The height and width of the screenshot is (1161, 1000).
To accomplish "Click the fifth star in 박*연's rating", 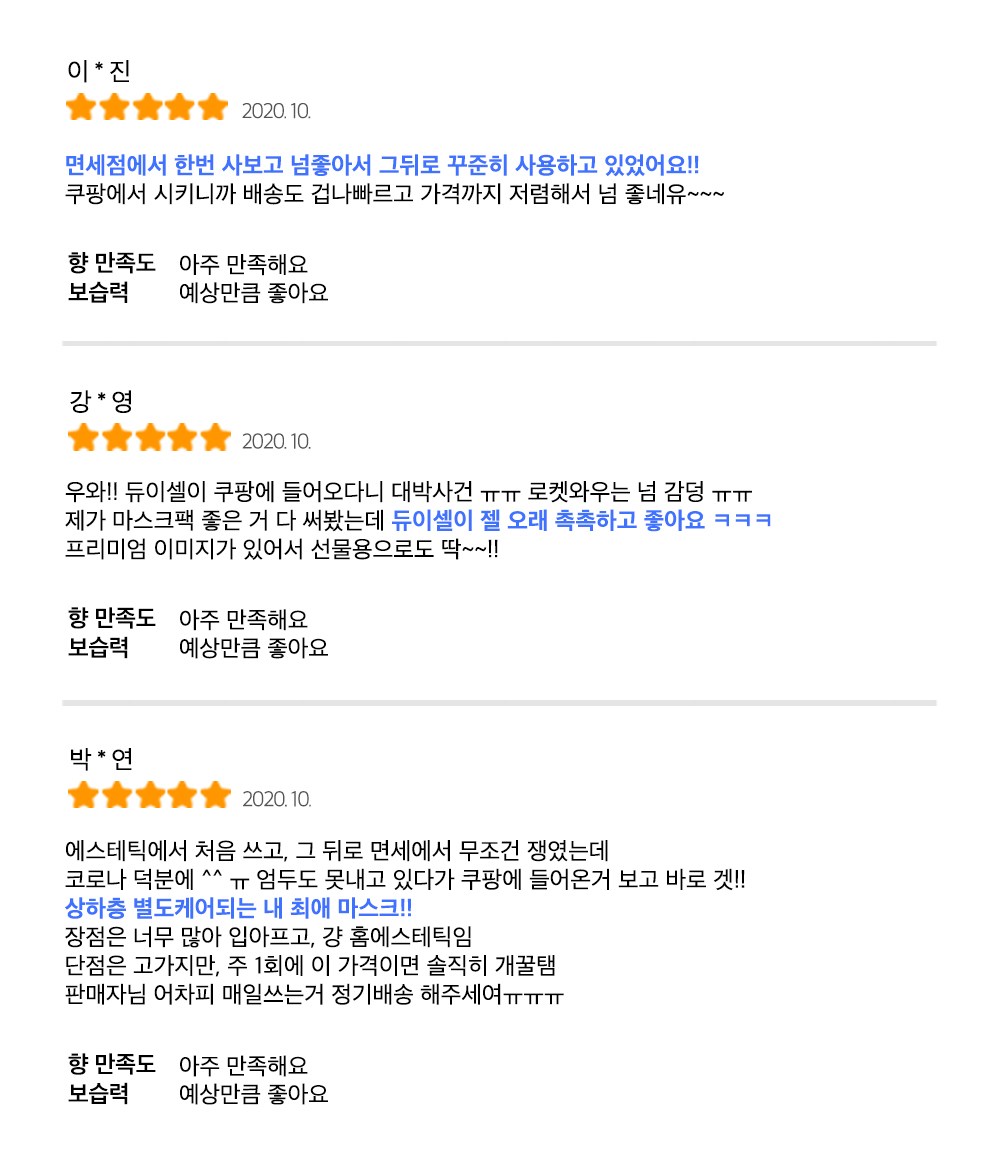I will click(x=214, y=796).
